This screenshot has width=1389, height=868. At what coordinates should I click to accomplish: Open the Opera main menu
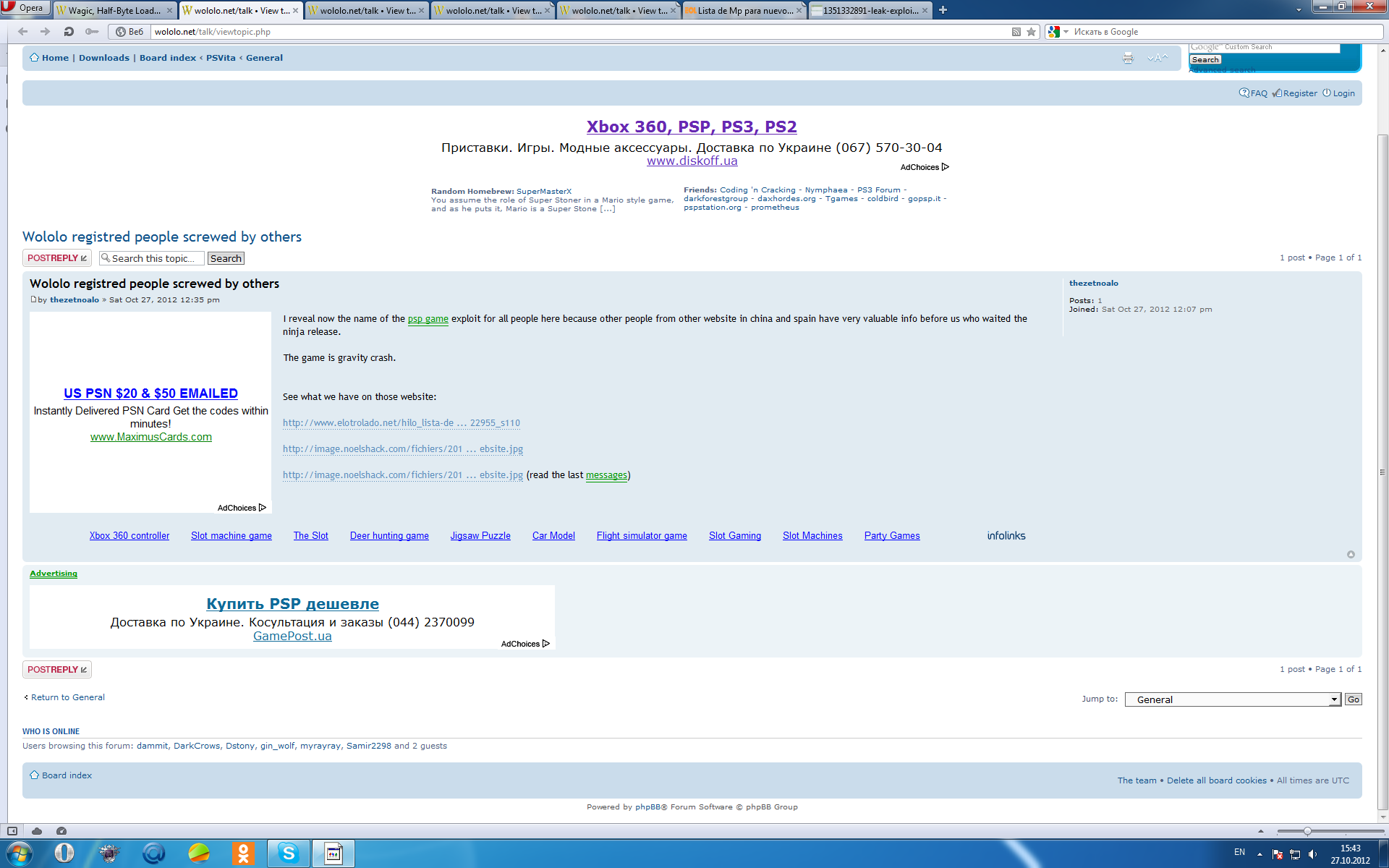point(25,8)
